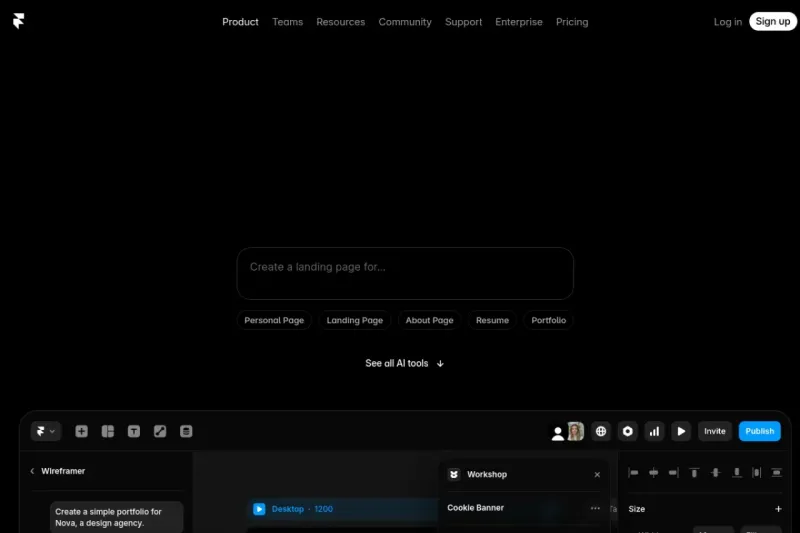The width and height of the screenshot is (800, 533).
Task: Focus the 'Create a landing page for...' prompt field
Action: click(405, 273)
